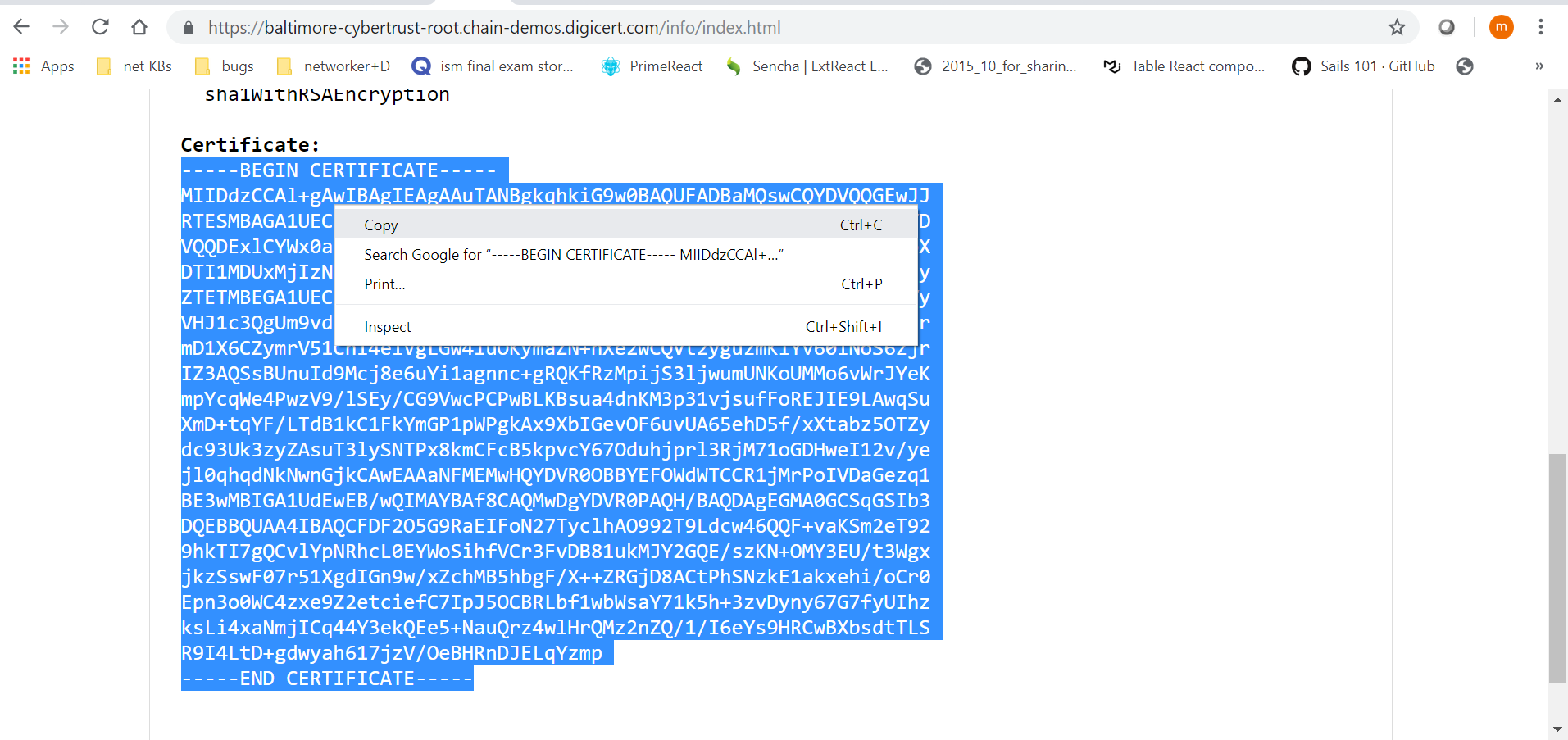Click Search Google for BEGIN CERTIFICATE
1568x740 pixels.
573,254
